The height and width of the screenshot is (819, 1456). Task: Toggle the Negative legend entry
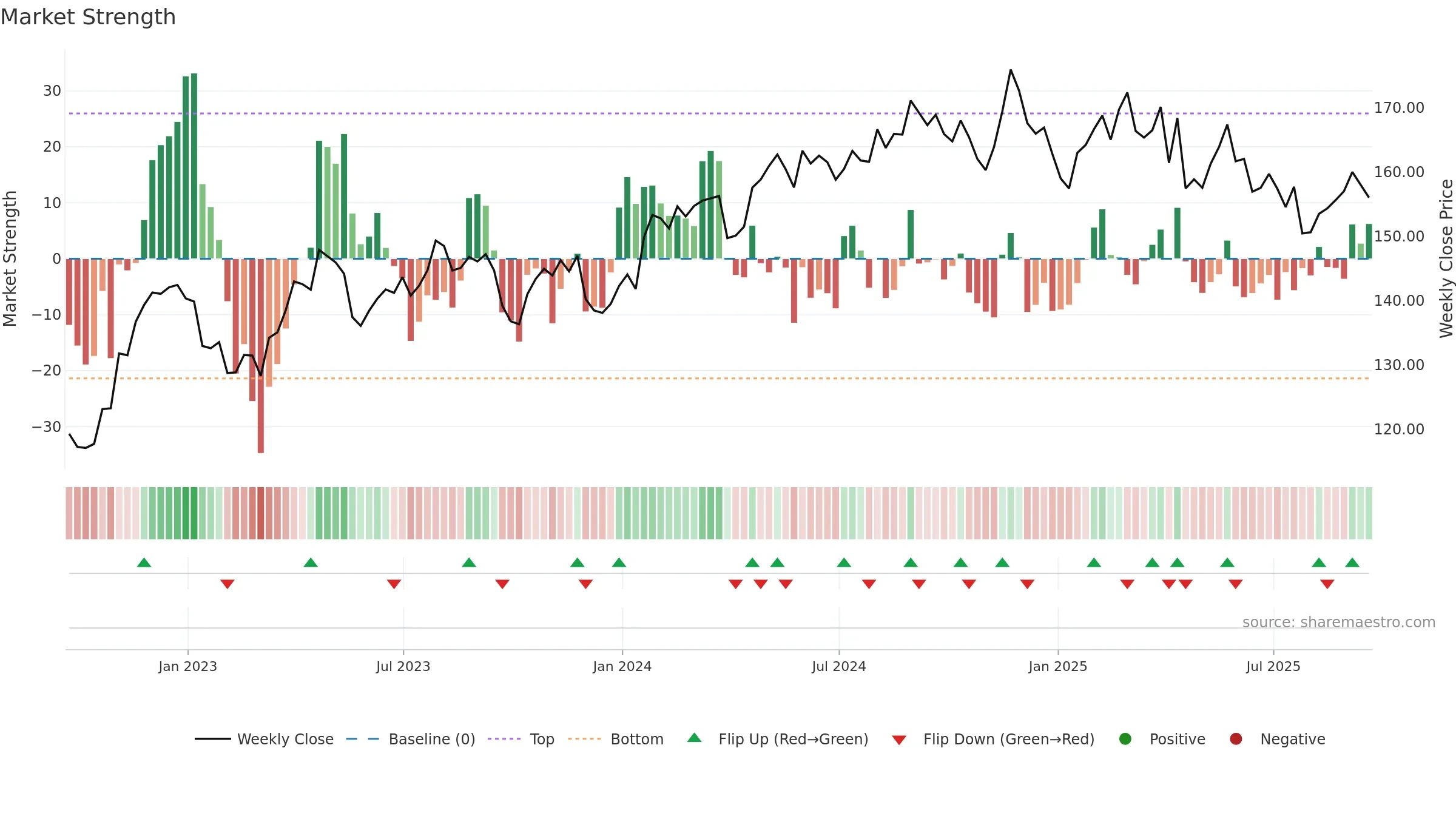1277,739
